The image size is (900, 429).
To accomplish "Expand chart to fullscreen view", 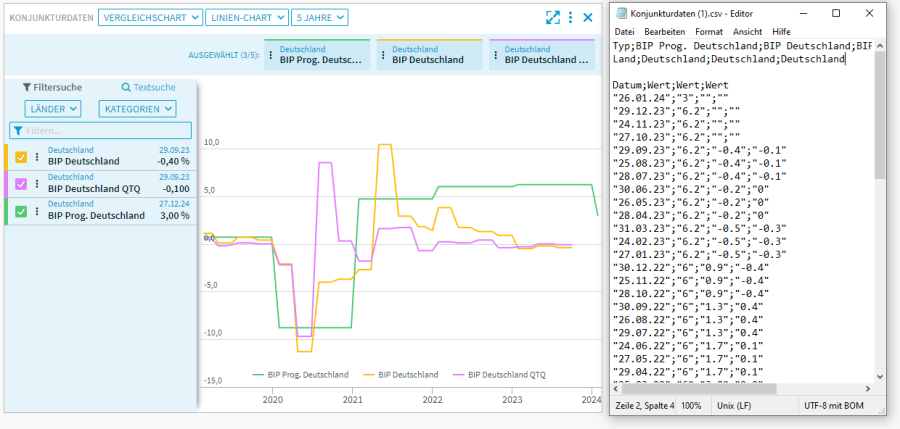I will click(x=552, y=17).
